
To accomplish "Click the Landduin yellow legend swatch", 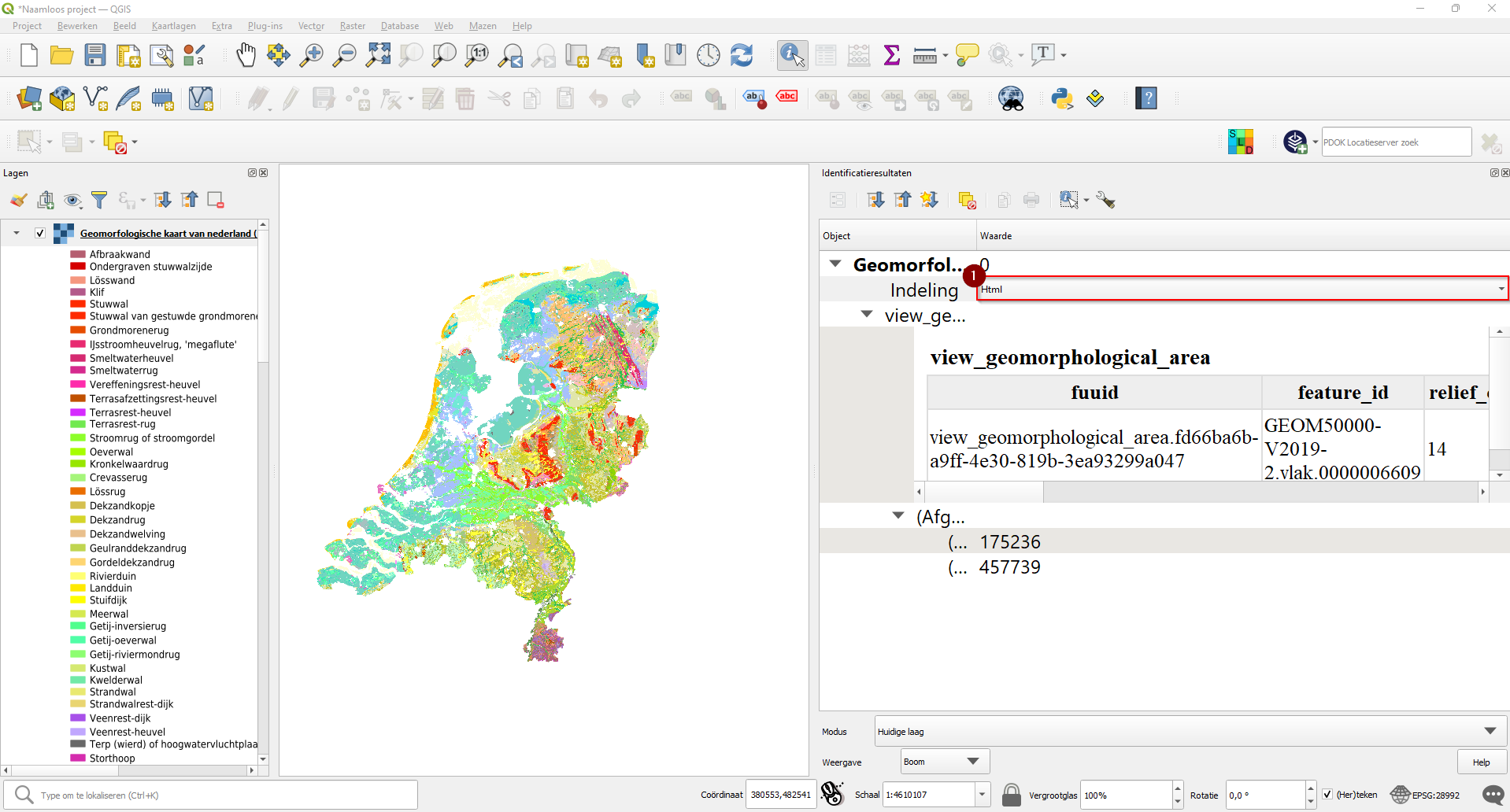I will pos(78,588).
